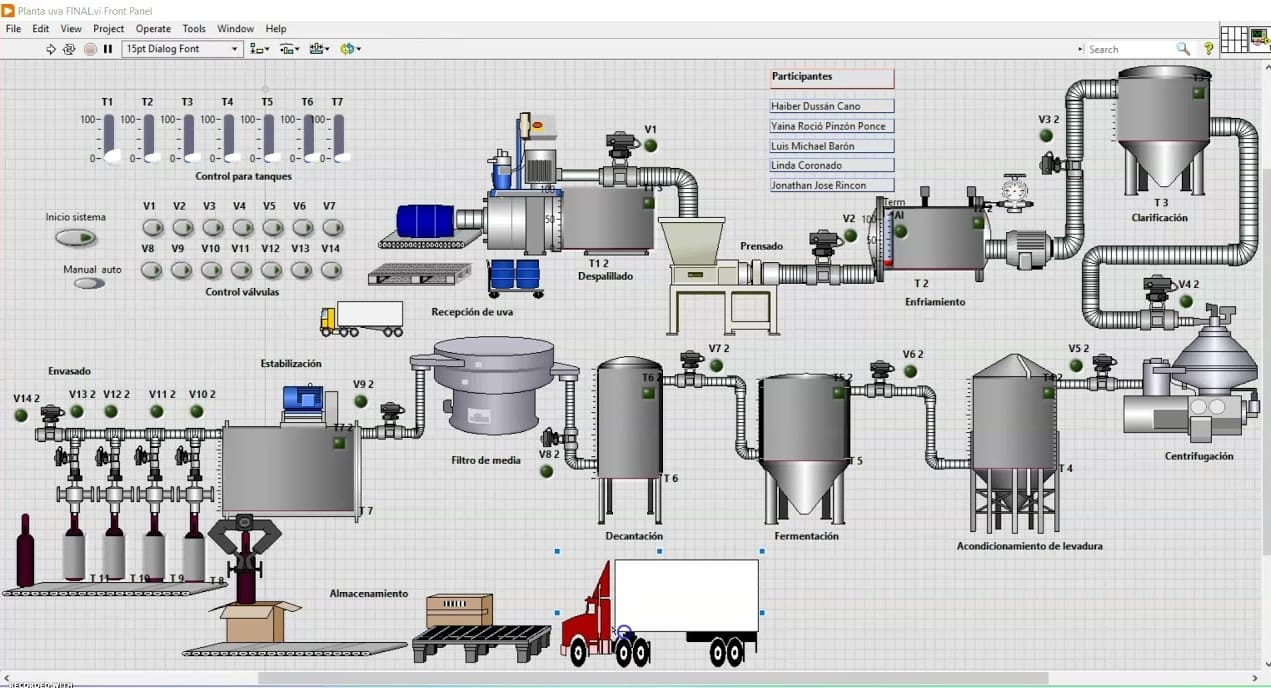Open the Reorder dropdown arrow
Viewport: 1271px width, 688px height.
[358, 48]
